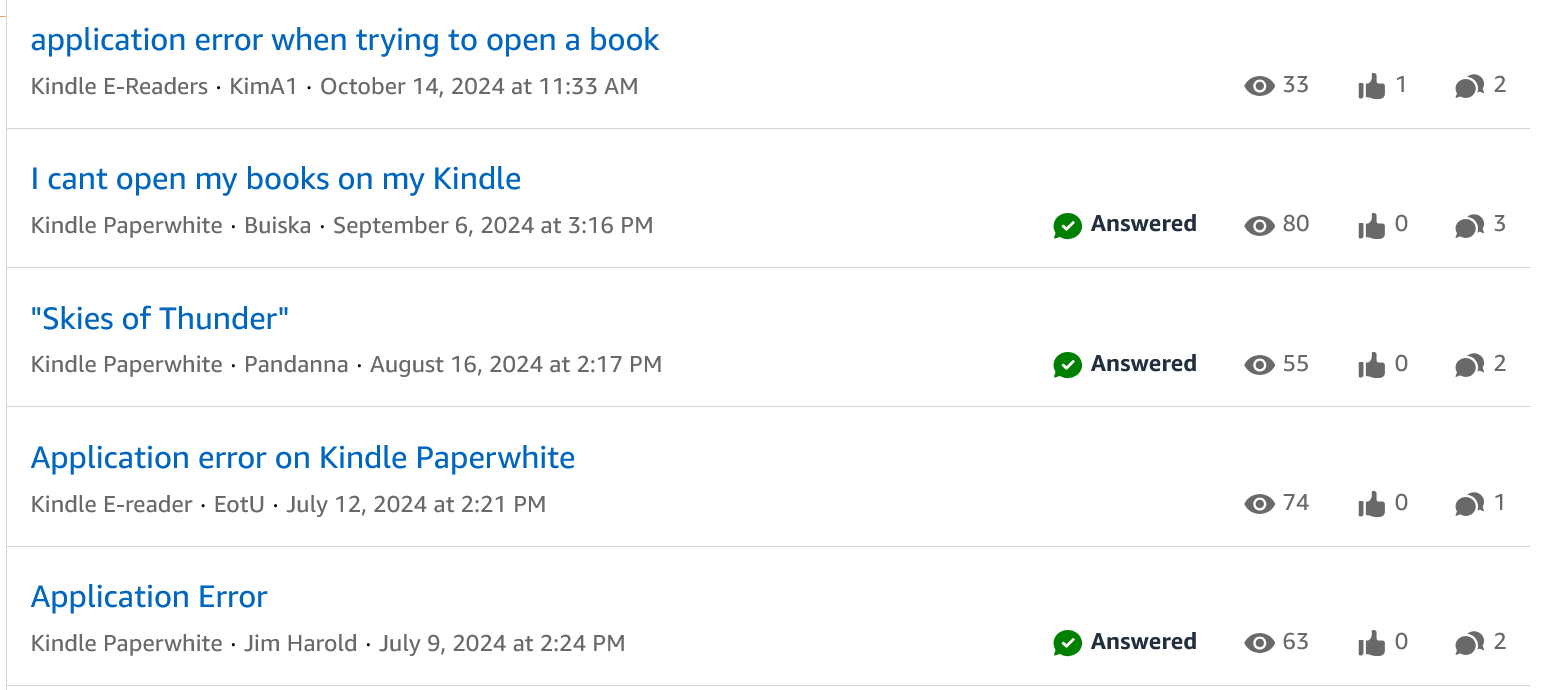Click replies bubble icon on KimA1's post
The image size is (1543, 690).
pyautogui.click(x=1468, y=87)
